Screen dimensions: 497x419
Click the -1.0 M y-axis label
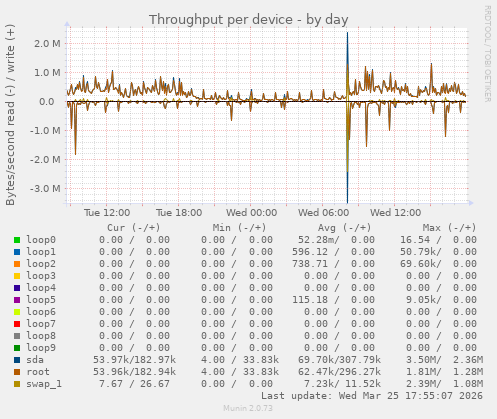pyautogui.click(x=45, y=131)
